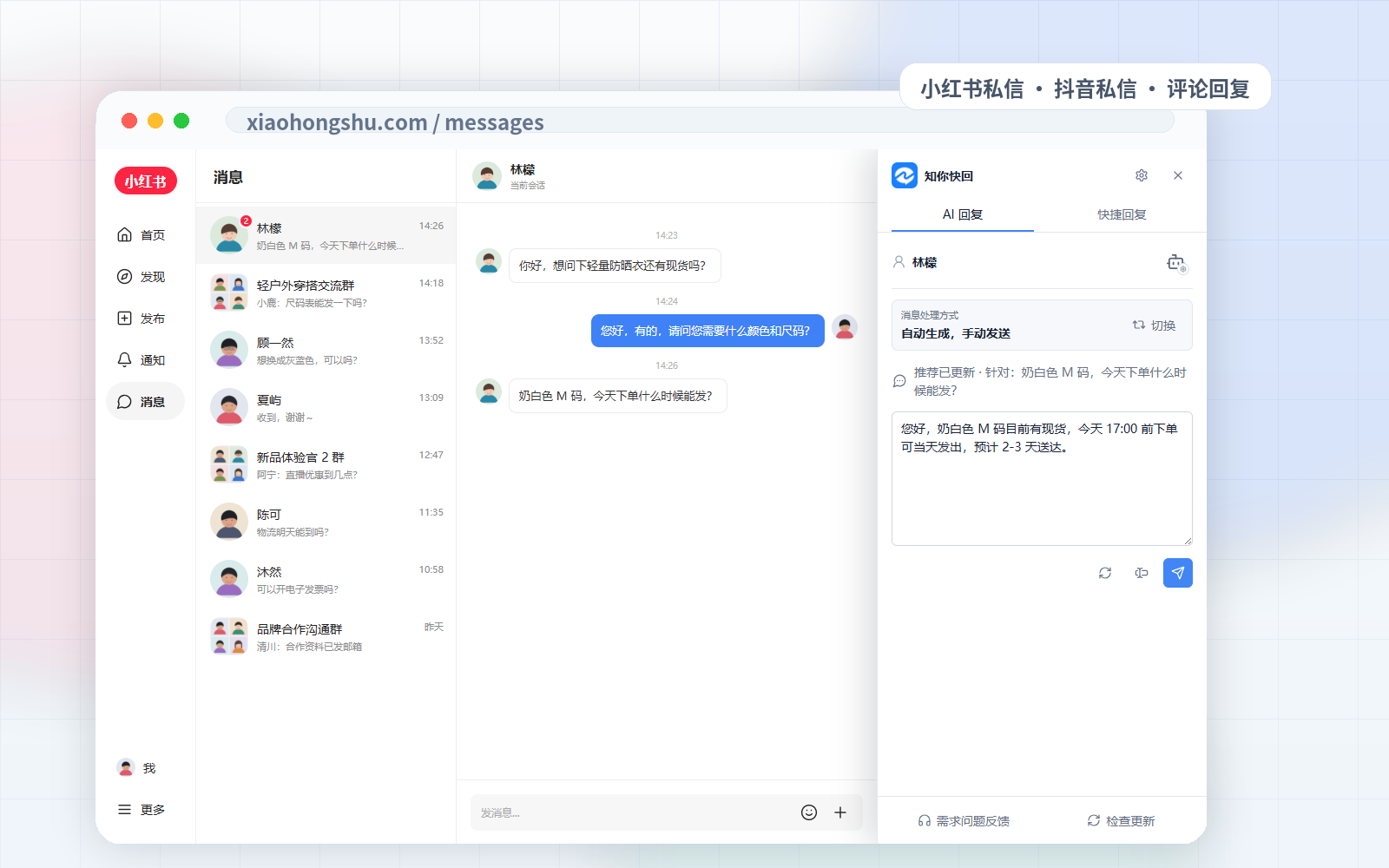Open the 夏屿 conversation
Viewport: 1389px width, 868px height.
pyautogui.click(x=326, y=407)
